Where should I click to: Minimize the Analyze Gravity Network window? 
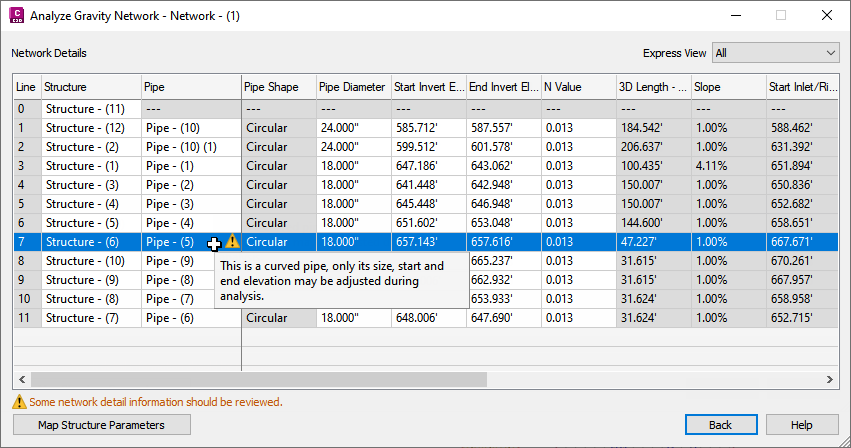tap(736, 15)
